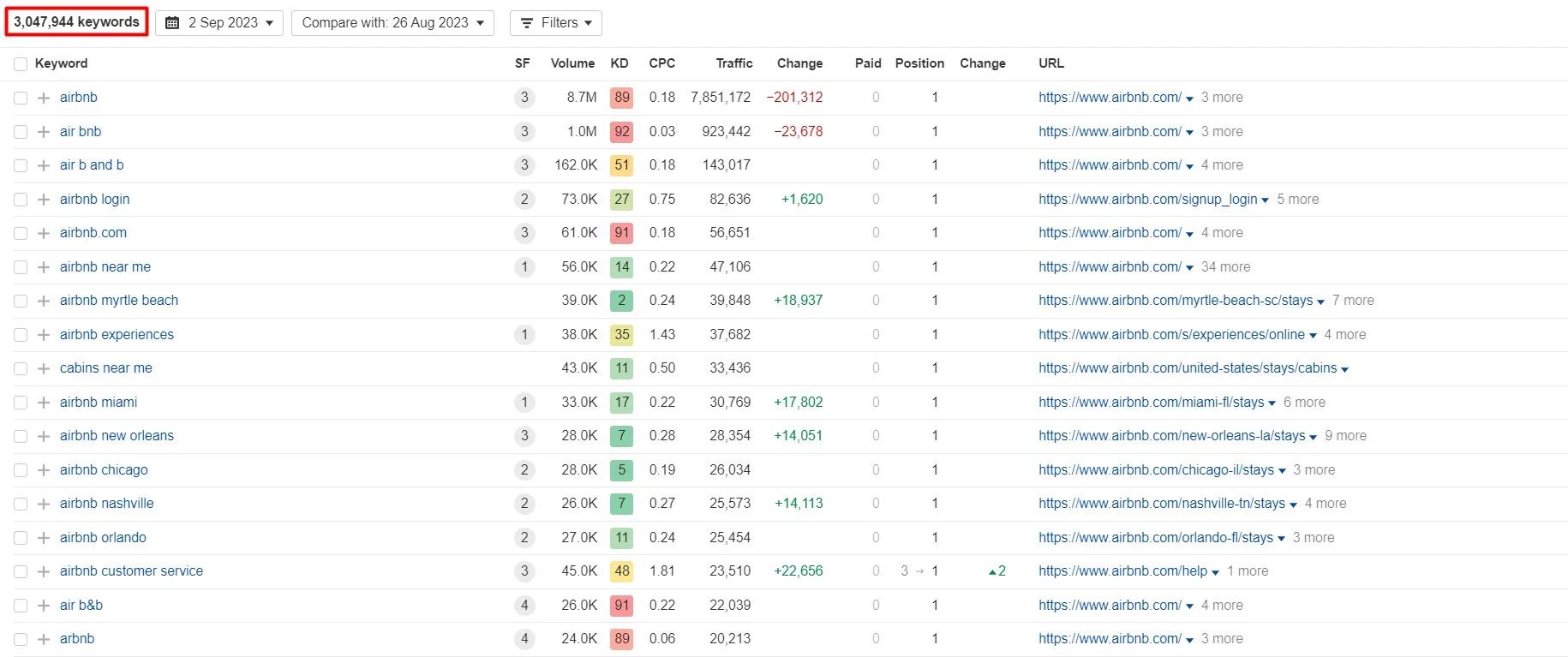Add airbnb experiences using plus icon
Image resolution: width=1568 pixels, height=657 pixels.
pos(44,335)
